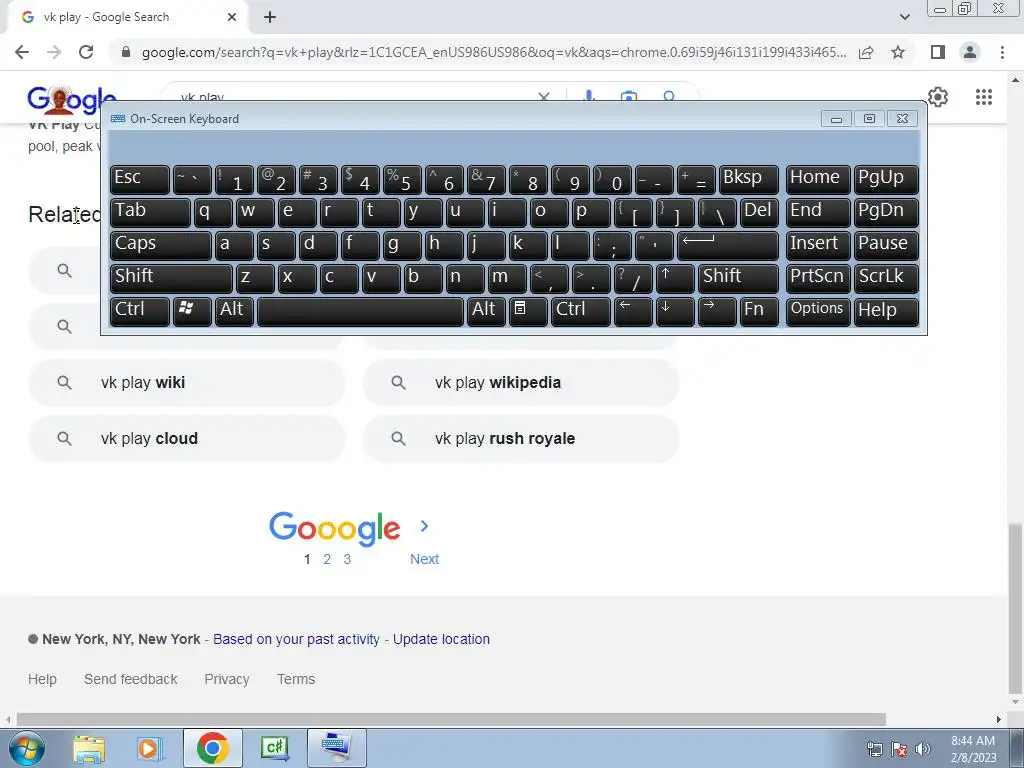Screen dimensions: 1024x768
Task: Tap the space bar key
Action: tap(360, 311)
